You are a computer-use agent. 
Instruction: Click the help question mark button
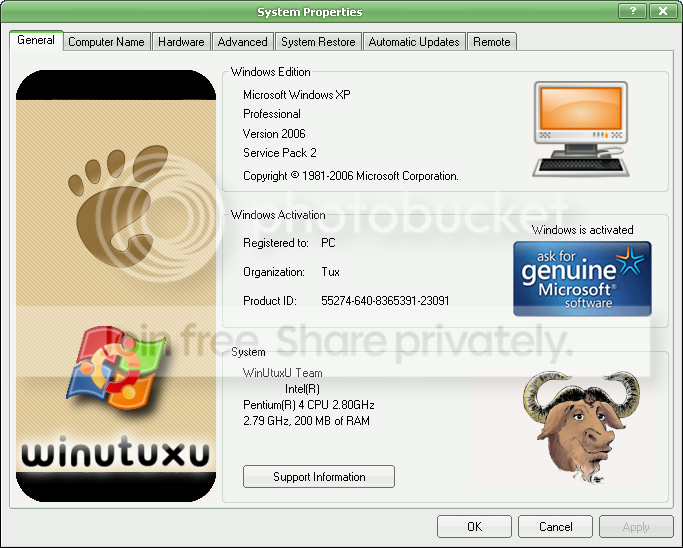(x=632, y=11)
